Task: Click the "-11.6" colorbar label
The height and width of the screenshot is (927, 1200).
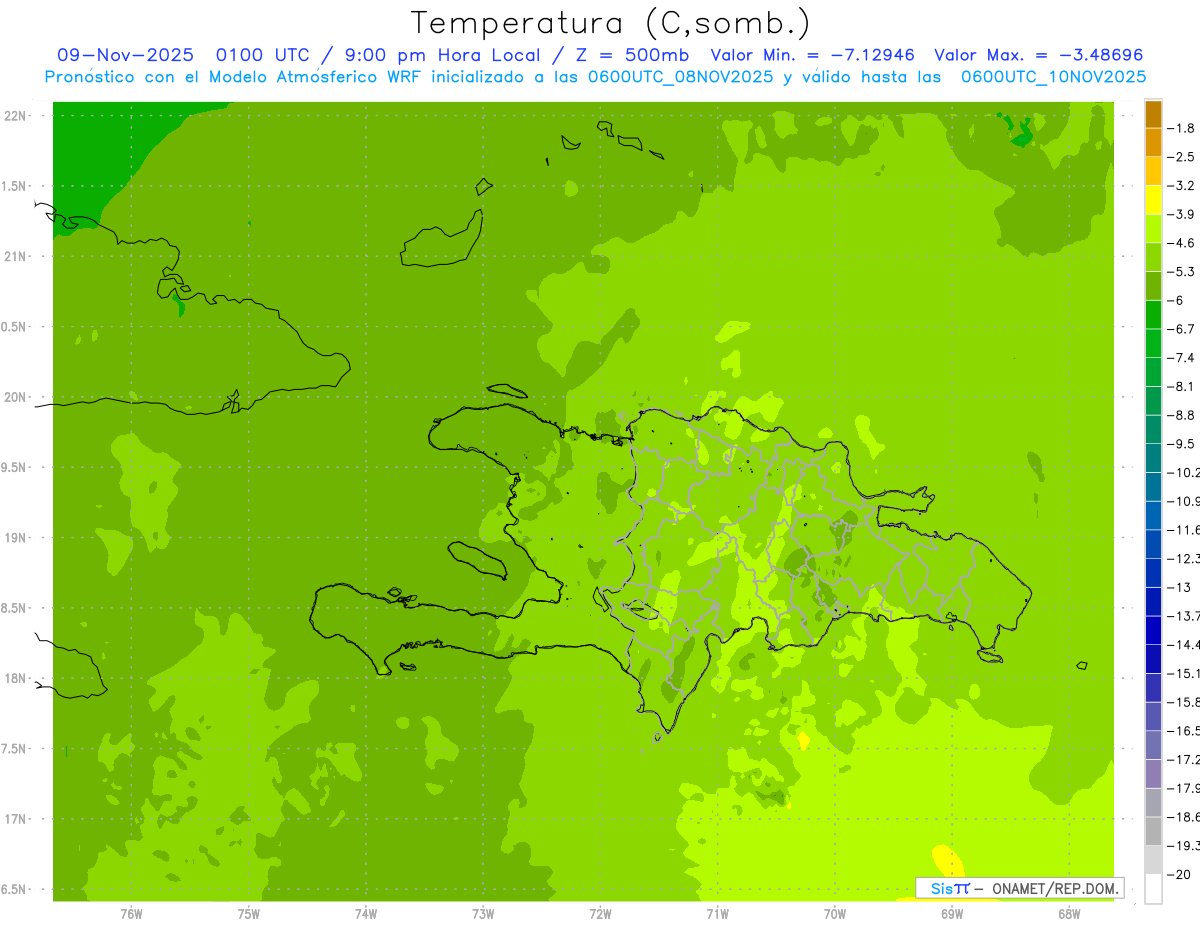Action: tap(1183, 530)
